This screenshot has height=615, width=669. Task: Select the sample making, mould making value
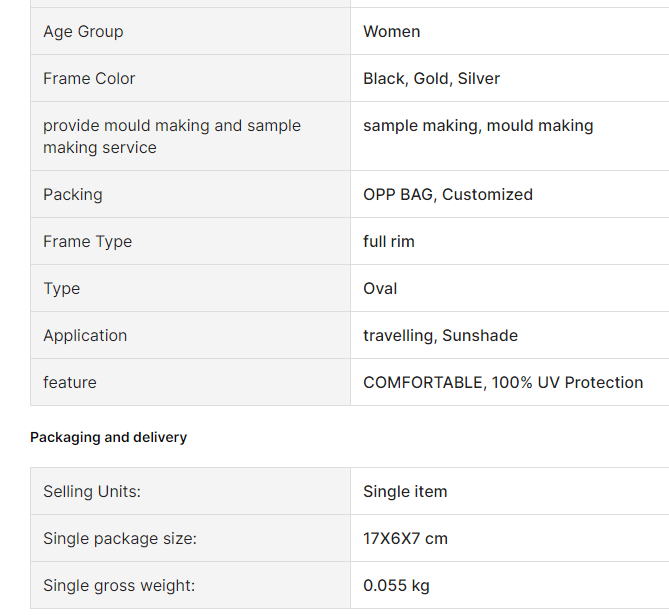click(x=478, y=126)
